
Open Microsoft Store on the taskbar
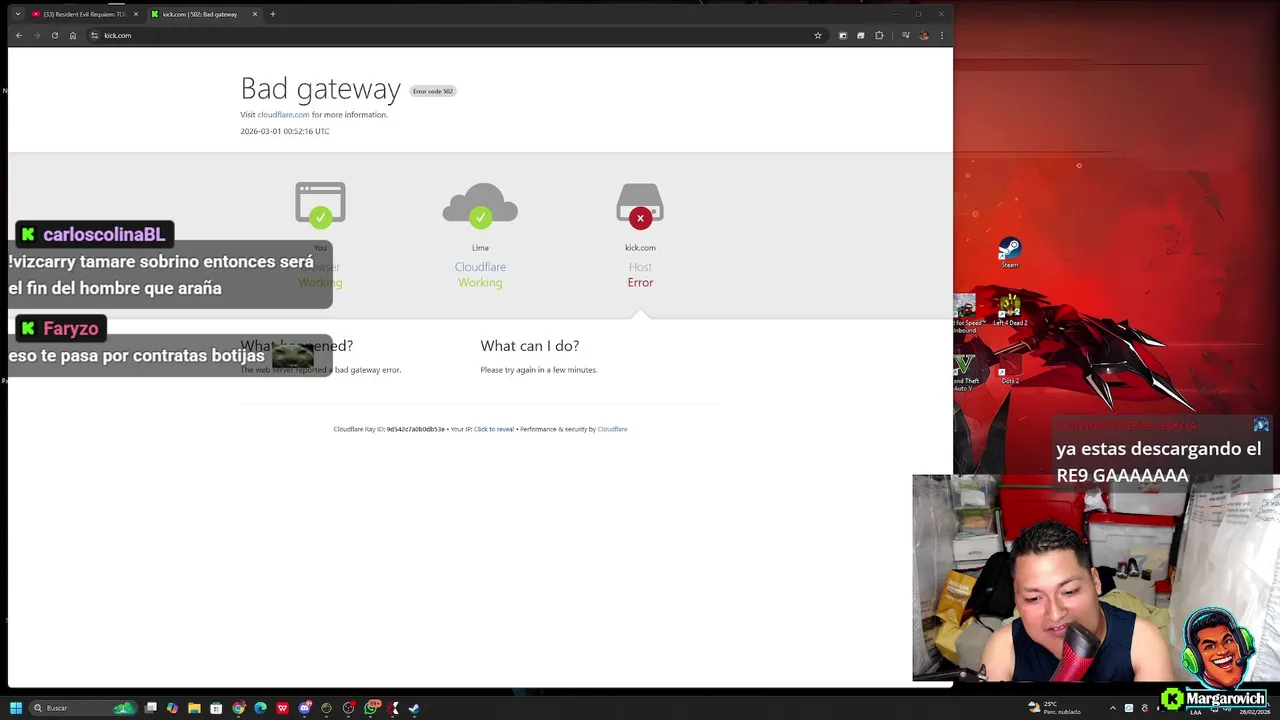point(216,708)
